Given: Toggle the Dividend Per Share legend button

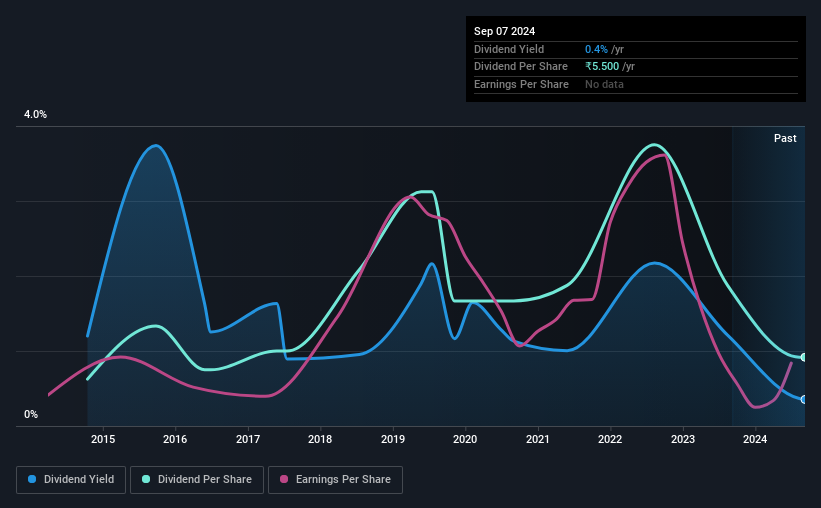Looking at the screenshot, I should click(197, 479).
